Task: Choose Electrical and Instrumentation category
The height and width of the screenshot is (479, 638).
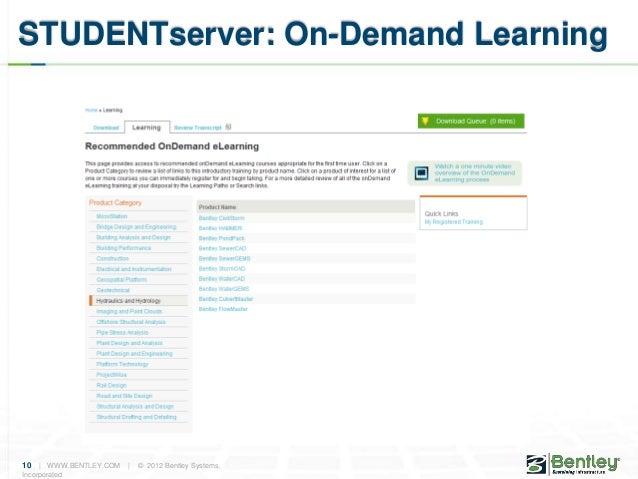Action: (133, 269)
